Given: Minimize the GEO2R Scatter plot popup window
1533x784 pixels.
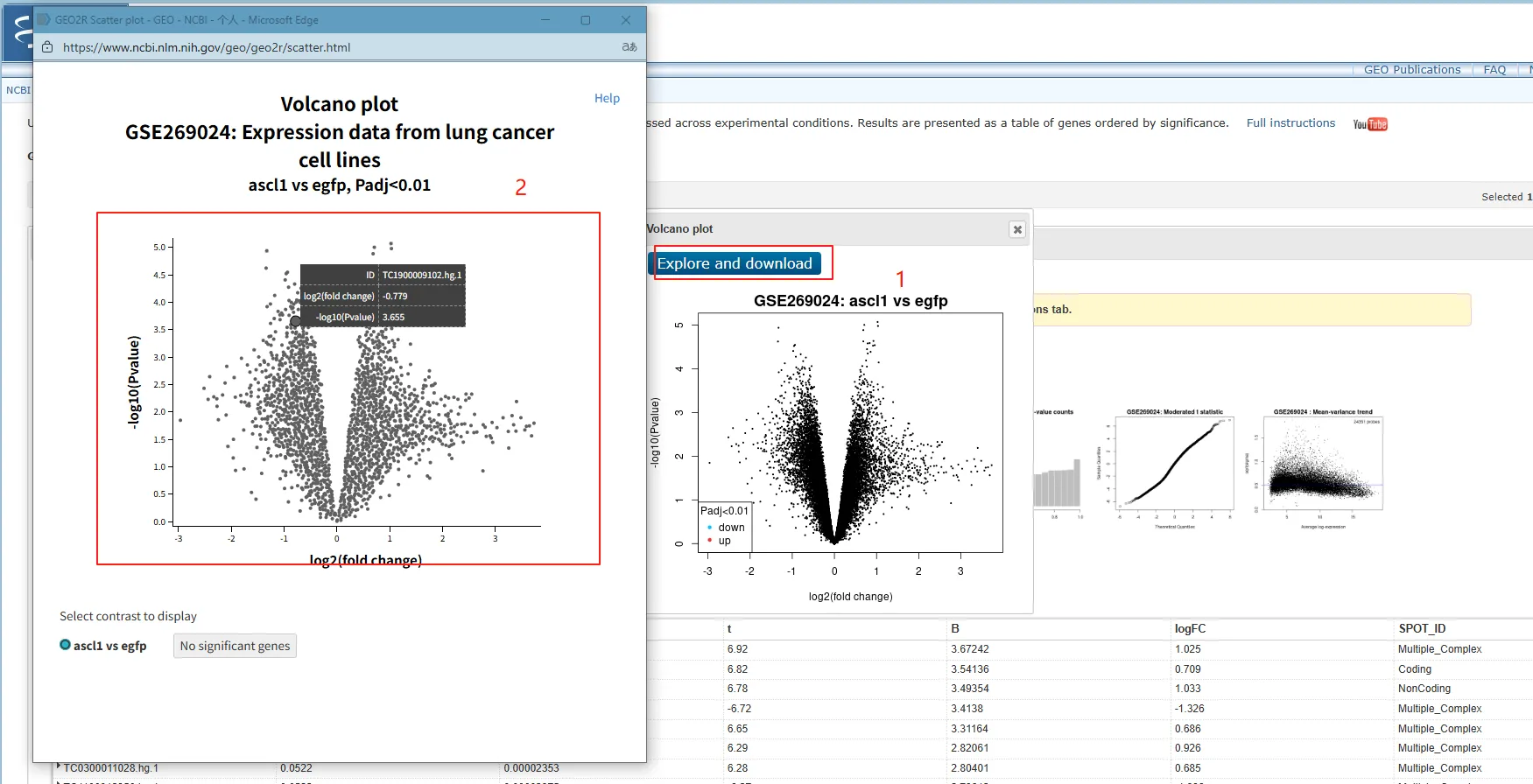Looking at the screenshot, I should click(545, 20).
